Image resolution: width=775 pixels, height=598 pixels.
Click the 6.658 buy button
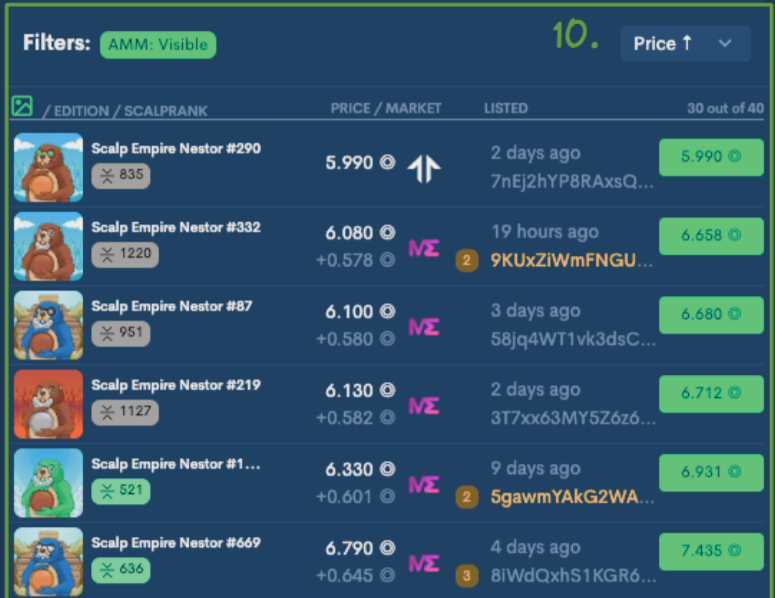tap(711, 236)
